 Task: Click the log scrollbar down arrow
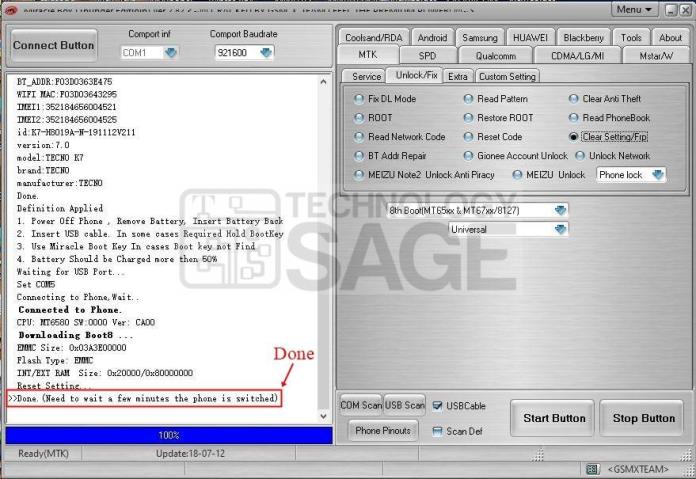(x=324, y=416)
